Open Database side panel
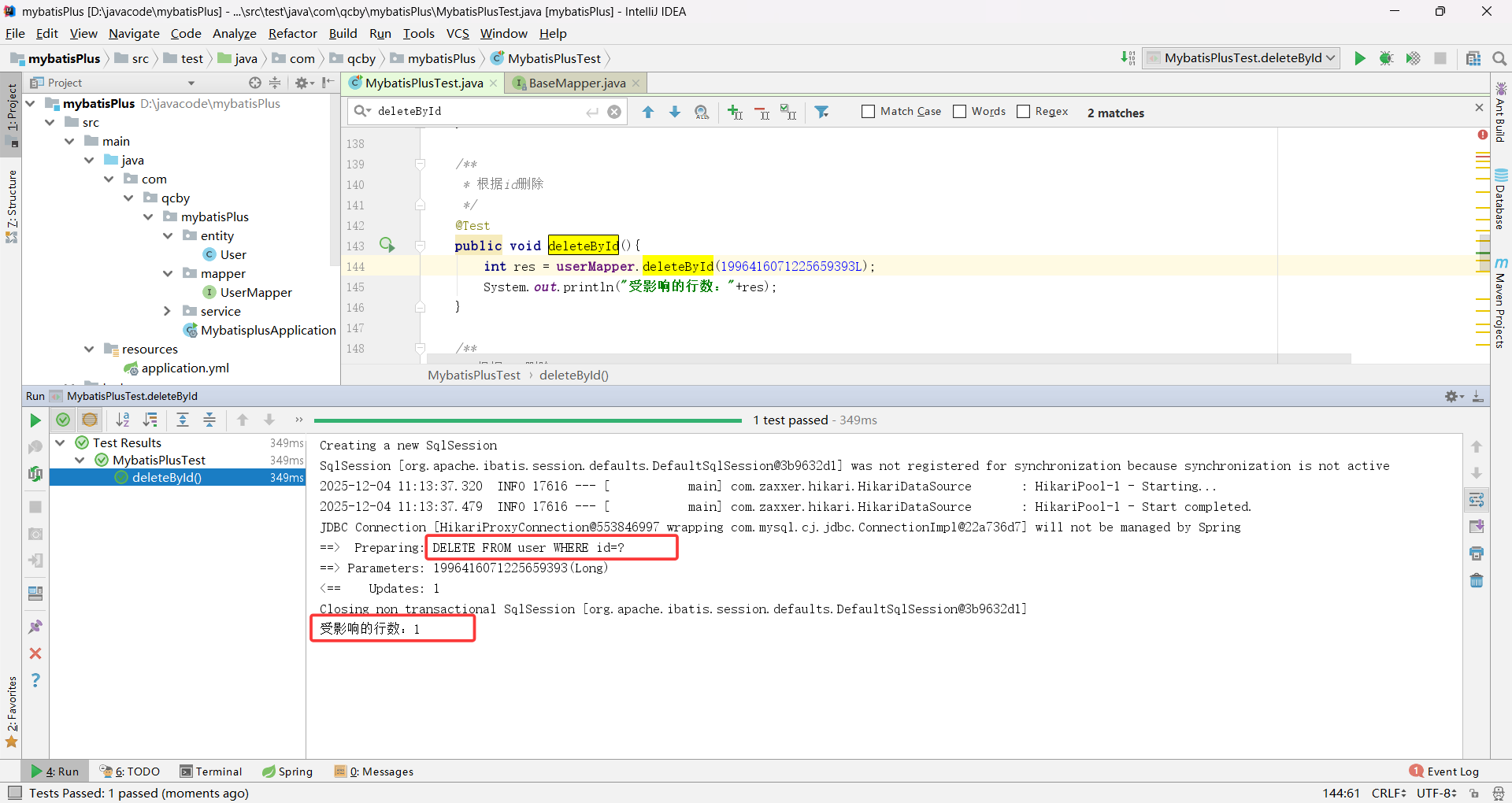This screenshot has height=803, width=1512. click(x=1501, y=198)
